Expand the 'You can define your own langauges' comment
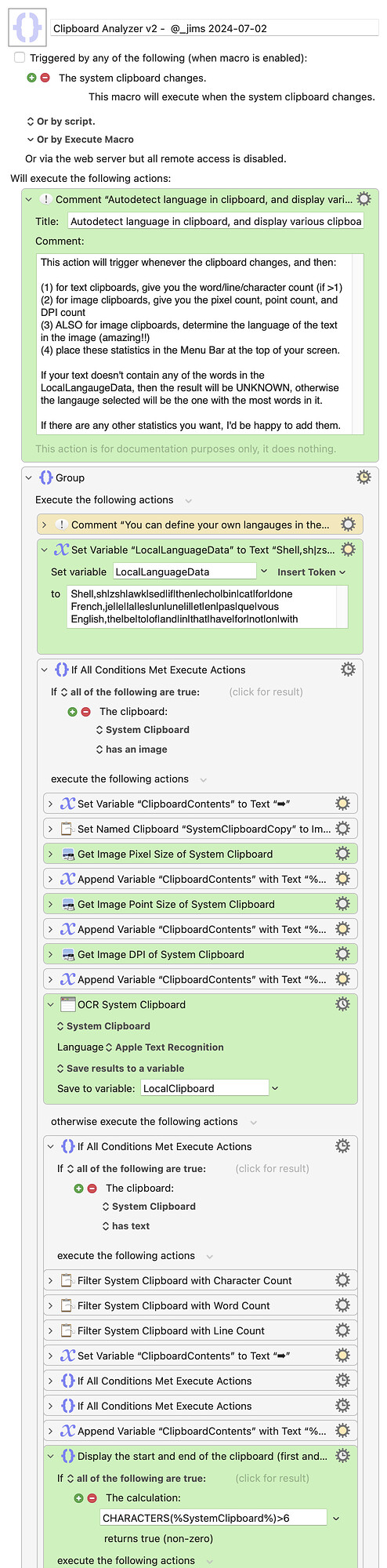 point(45,524)
